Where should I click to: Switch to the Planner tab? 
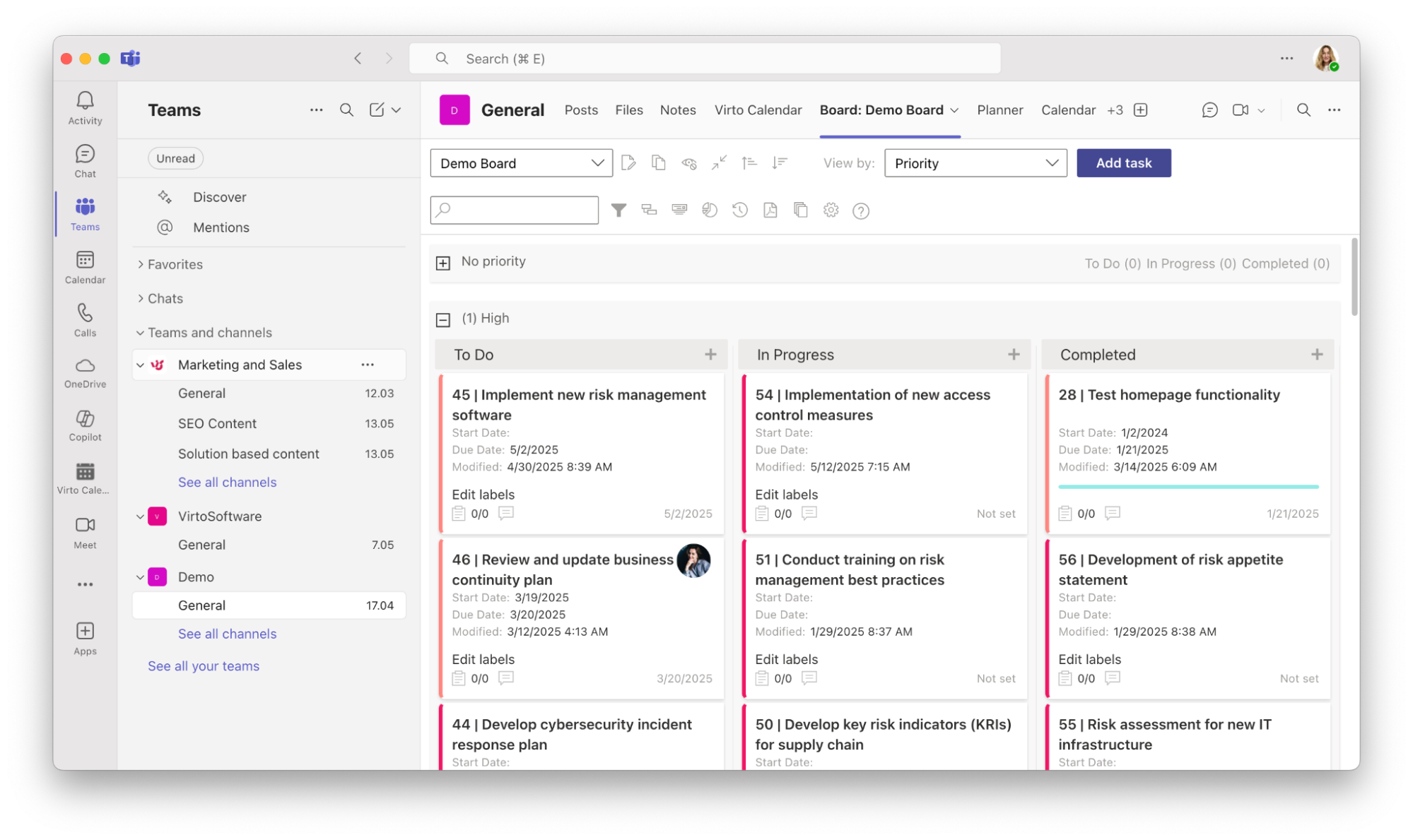(999, 110)
